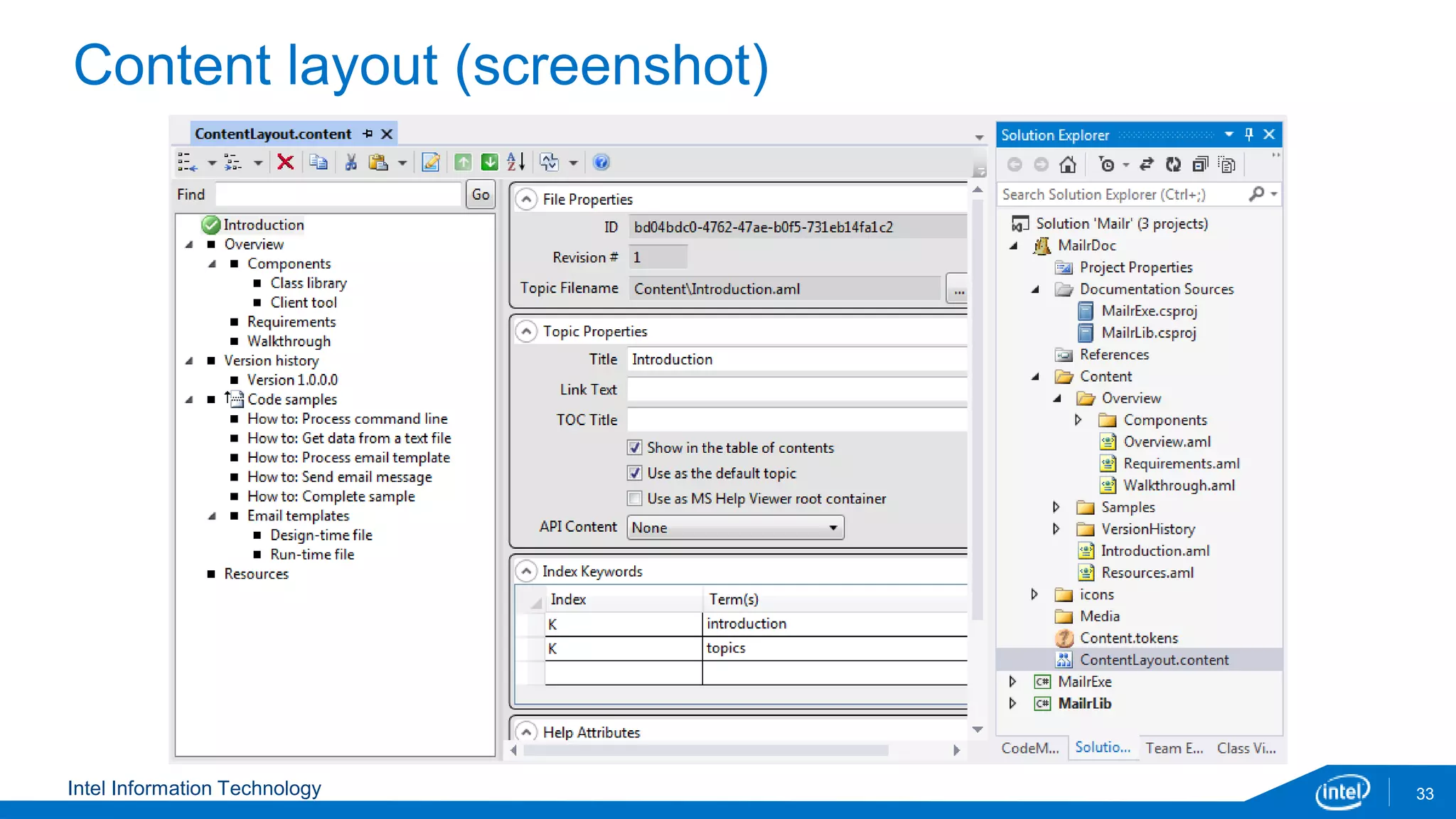Click Solution Explorer back arrow

[1015, 165]
